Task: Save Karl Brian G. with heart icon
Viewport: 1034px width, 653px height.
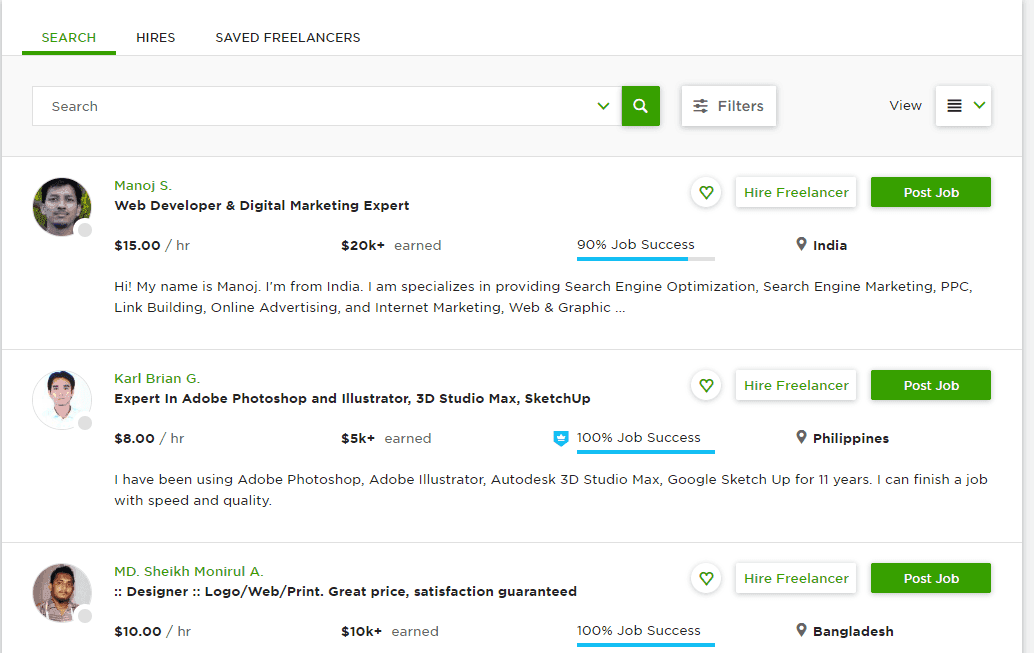Action: coord(706,385)
